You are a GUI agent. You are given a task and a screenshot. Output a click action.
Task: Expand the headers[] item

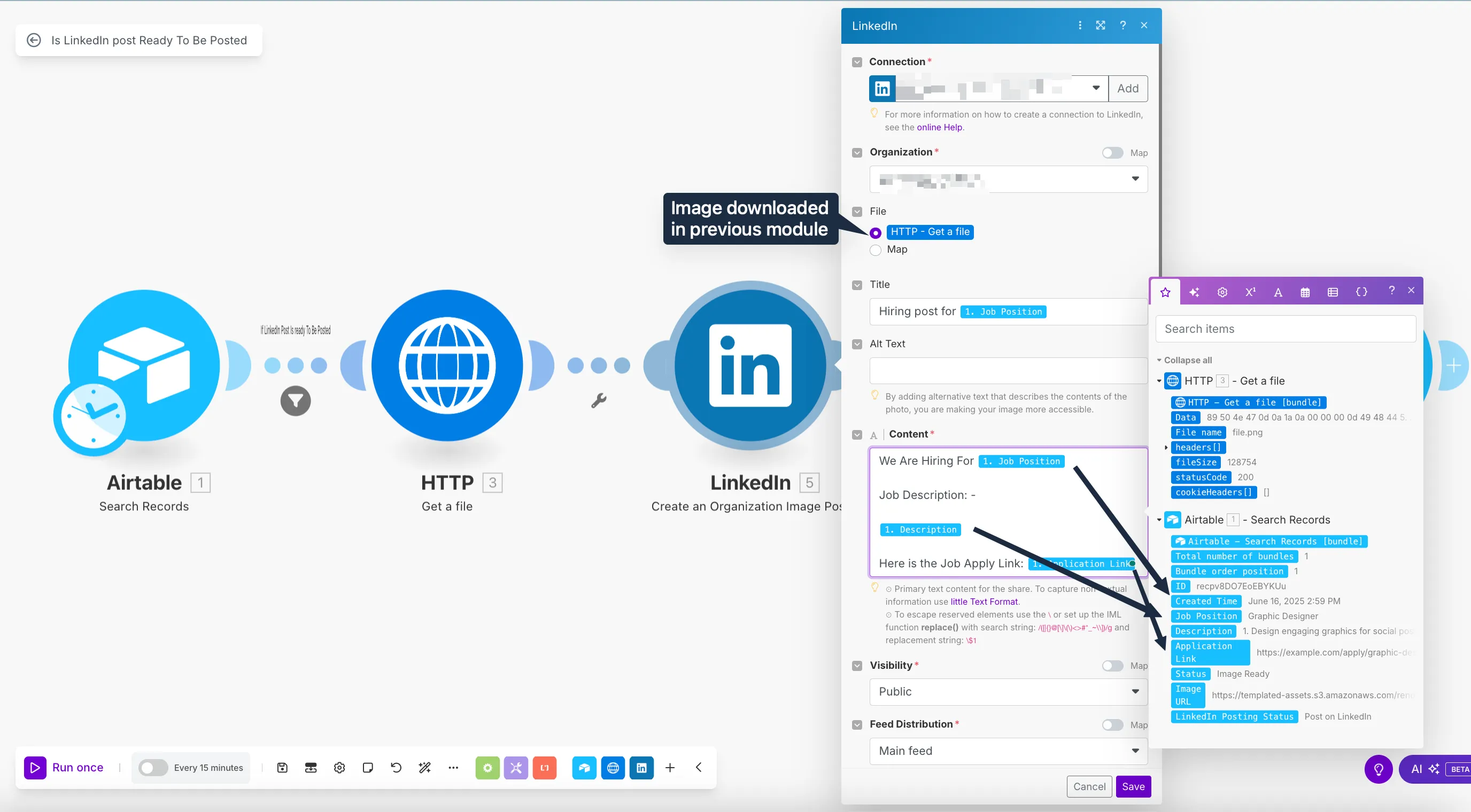pyautogui.click(x=1166, y=447)
